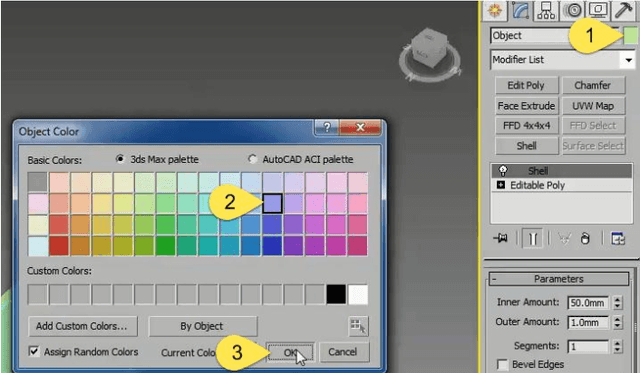Pick the orange swatch in bottom row
The width and height of the screenshot is (640, 373).
tap(80, 246)
